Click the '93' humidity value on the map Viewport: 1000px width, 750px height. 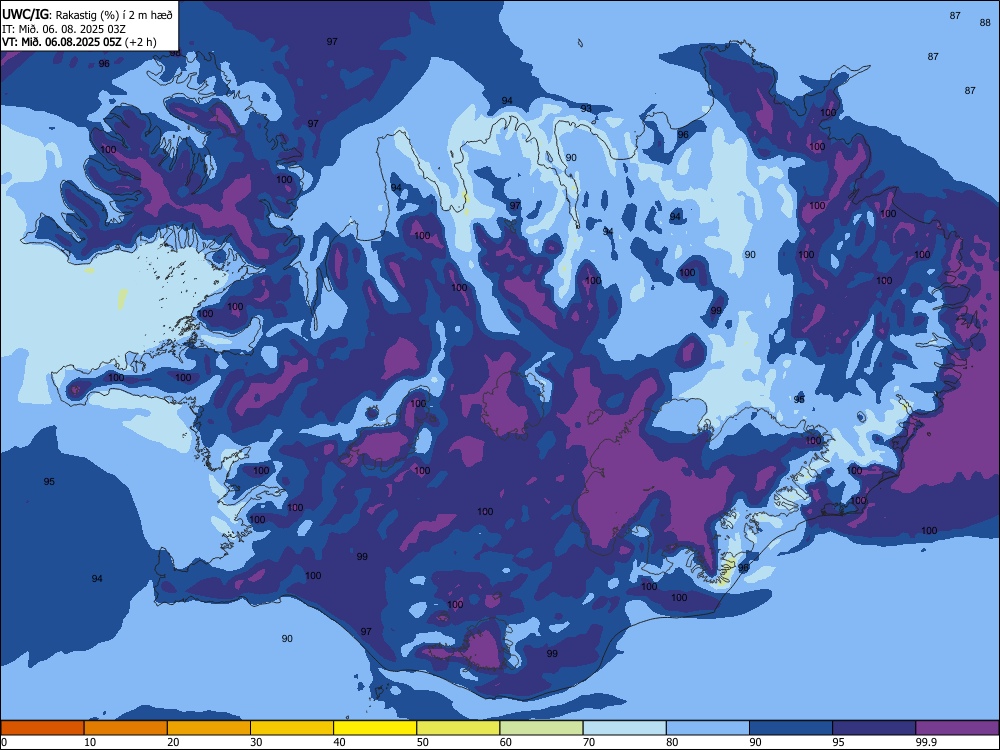(x=586, y=108)
